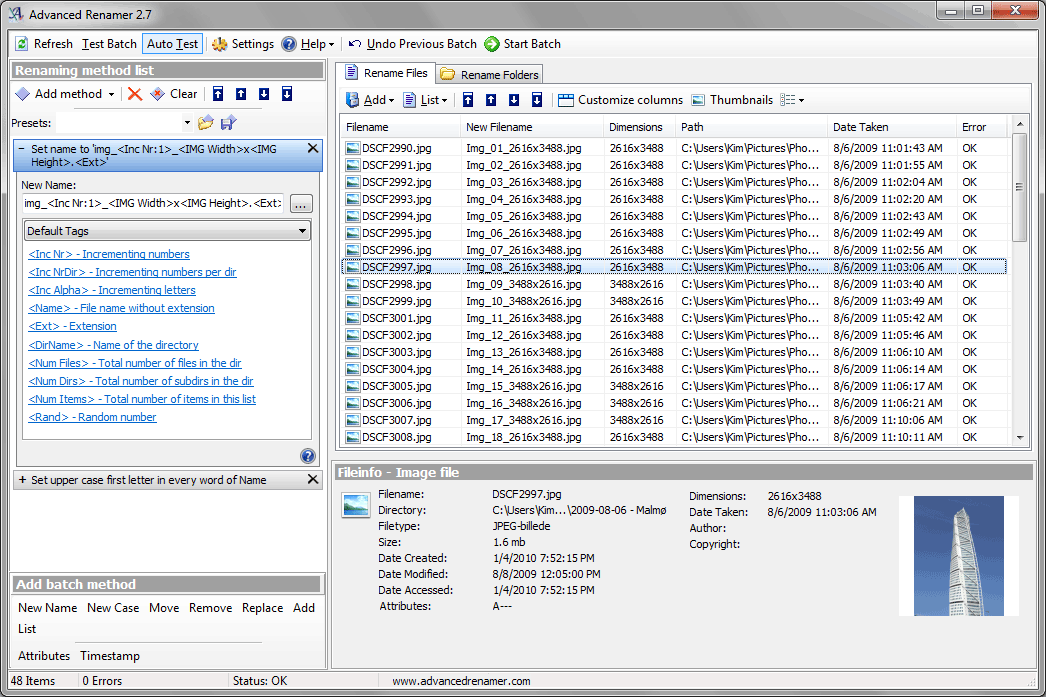Open saved preset folder icon
The width and height of the screenshot is (1046, 697).
(x=206, y=123)
